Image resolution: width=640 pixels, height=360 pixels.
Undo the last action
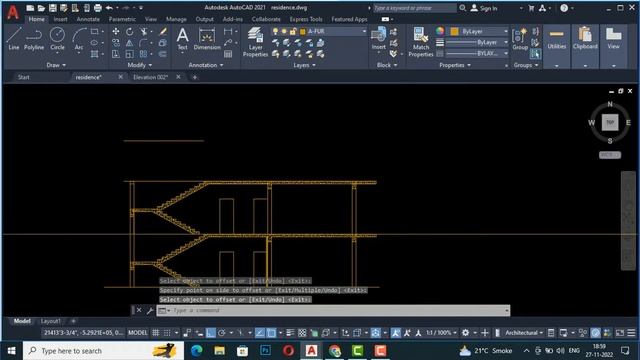[109, 8]
